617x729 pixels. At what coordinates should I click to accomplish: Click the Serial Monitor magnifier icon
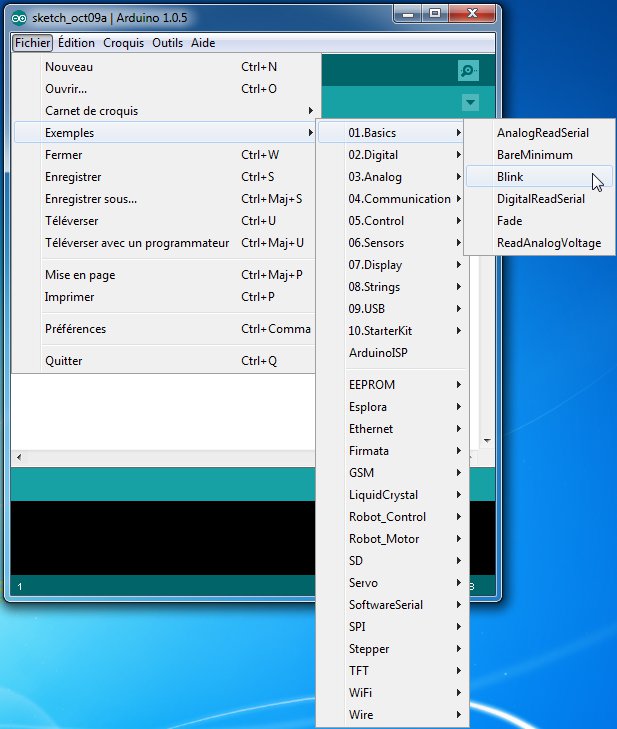click(467, 70)
